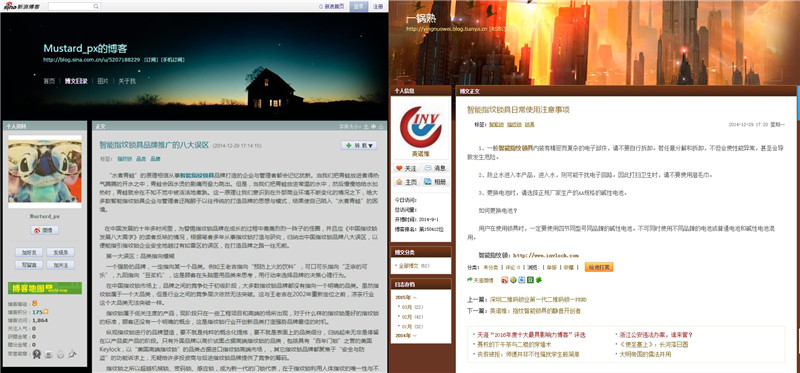Click the heart 关注 follow button
The height and width of the screenshot is (373, 800).
coord(406,168)
